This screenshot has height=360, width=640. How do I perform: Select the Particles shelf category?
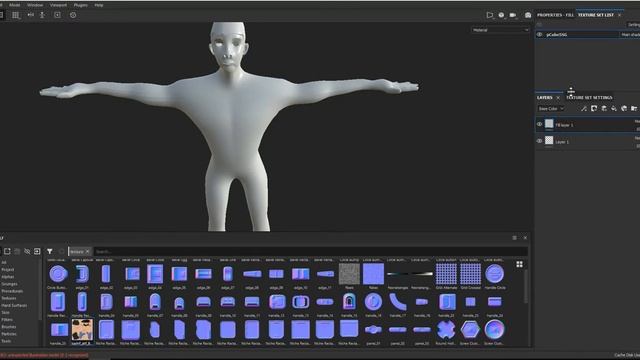pyautogui.click(x=9, y=334)
